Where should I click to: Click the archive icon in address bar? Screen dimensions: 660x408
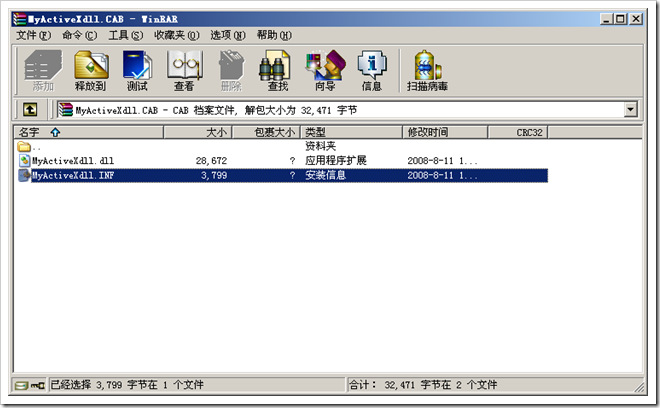(x=66, y=110)
